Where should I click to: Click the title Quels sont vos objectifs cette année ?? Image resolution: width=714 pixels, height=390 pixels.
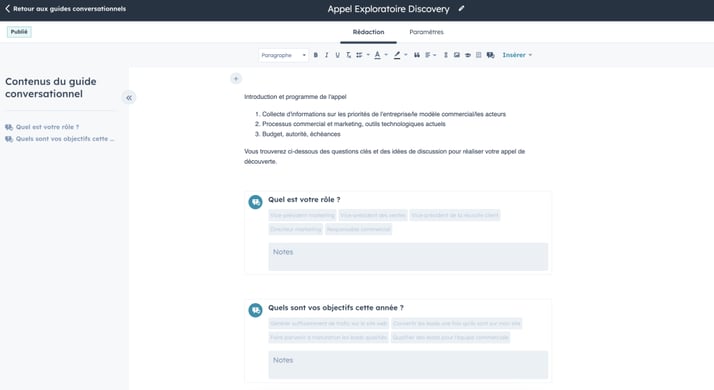[336, 308]
